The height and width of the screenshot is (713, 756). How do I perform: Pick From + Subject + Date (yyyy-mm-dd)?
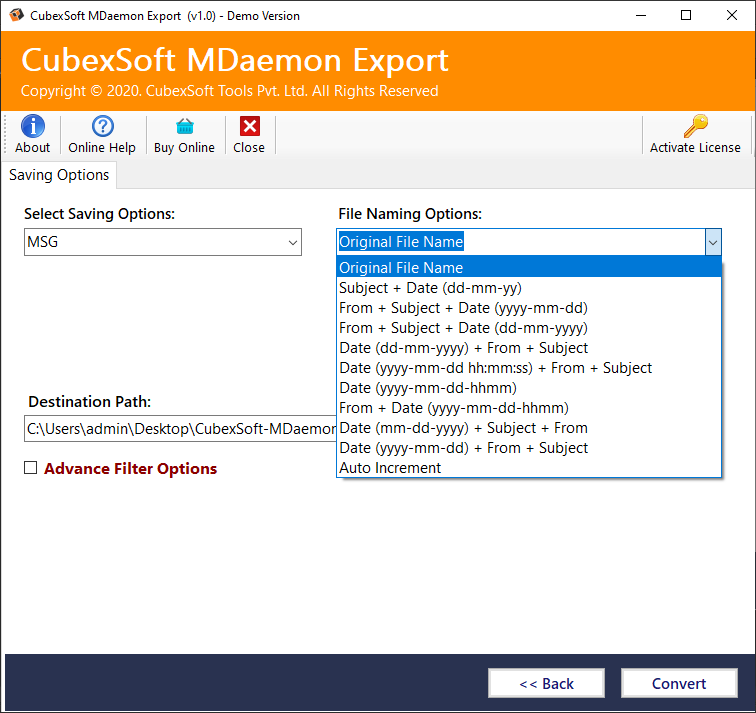(x=463, y=308)
